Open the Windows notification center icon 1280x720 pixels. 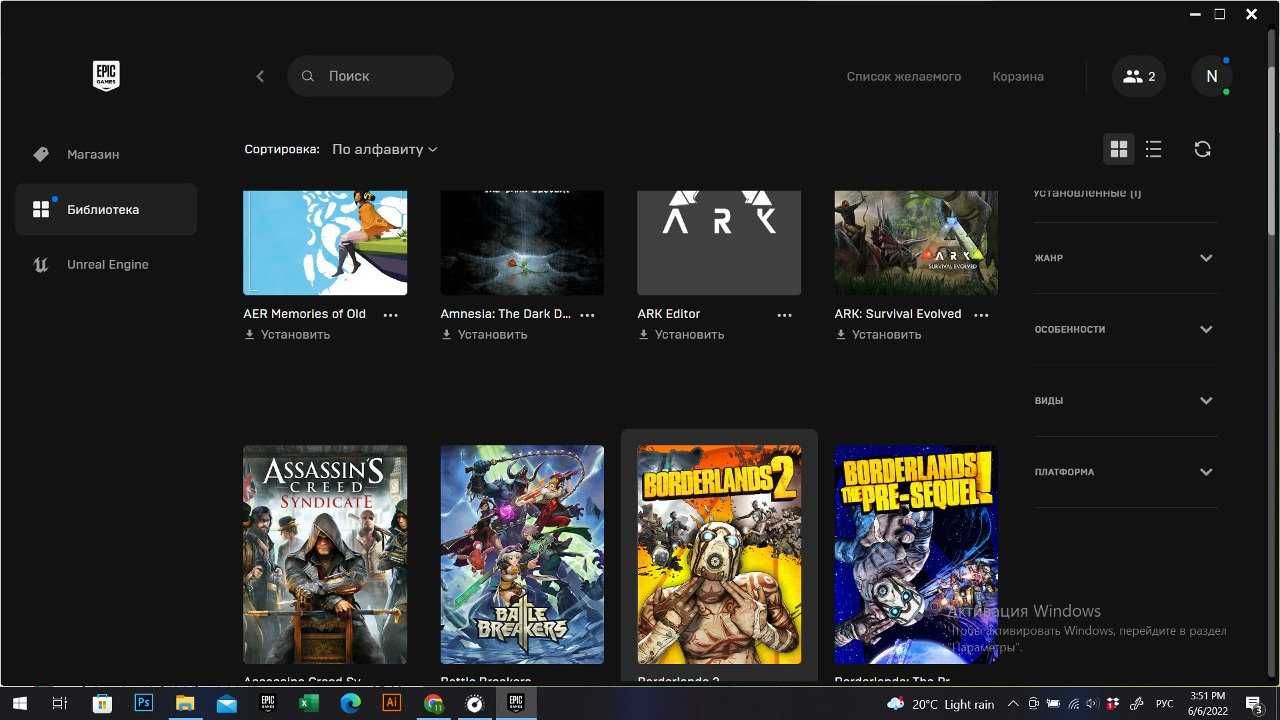click(1254, 704)
